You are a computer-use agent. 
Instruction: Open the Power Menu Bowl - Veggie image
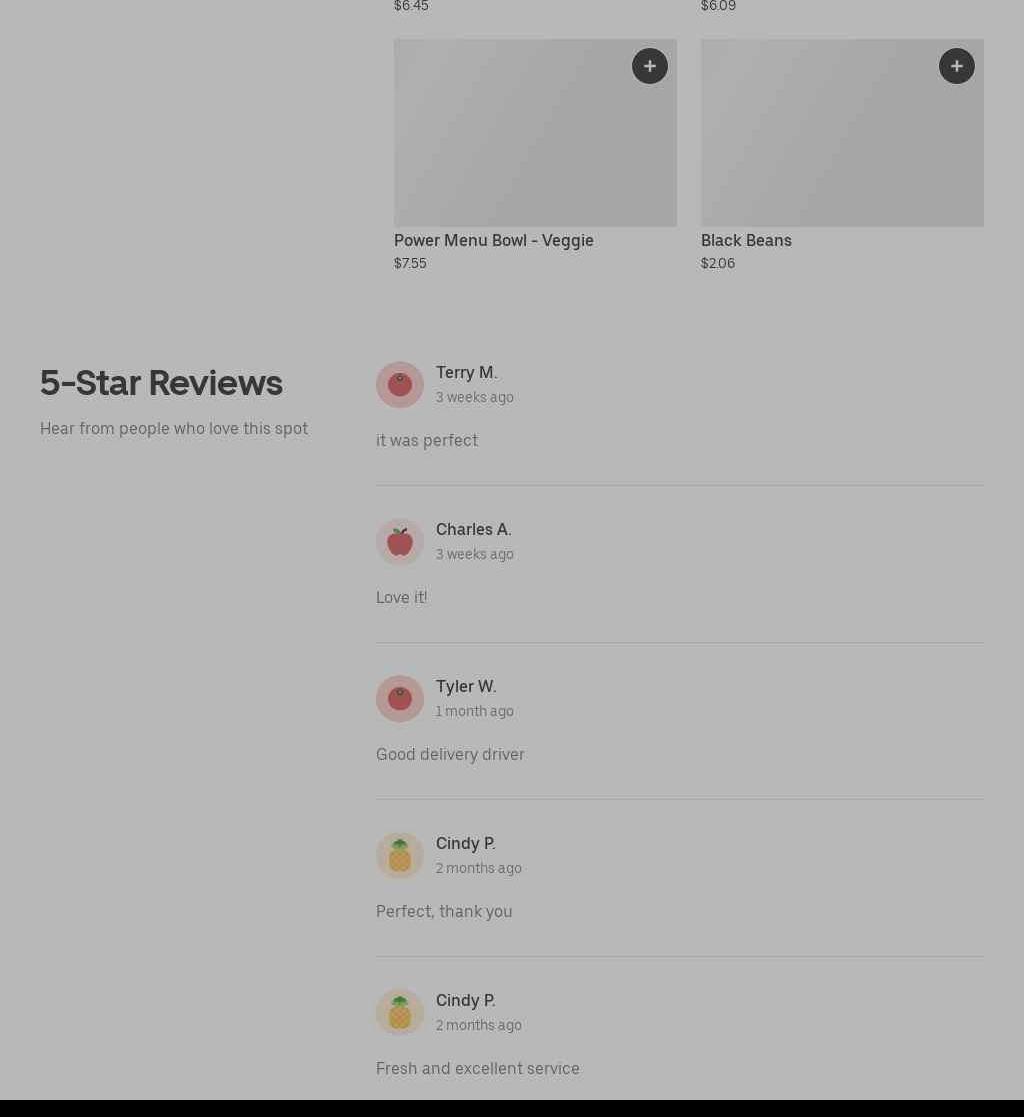[535, 133]
